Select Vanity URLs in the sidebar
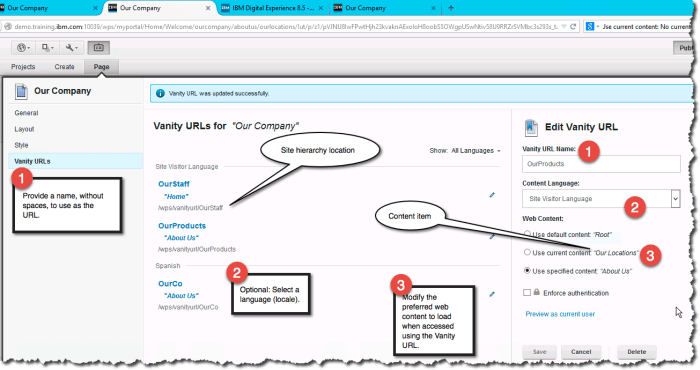The width and height of the screenshot is (700, 370). point(75,161)
